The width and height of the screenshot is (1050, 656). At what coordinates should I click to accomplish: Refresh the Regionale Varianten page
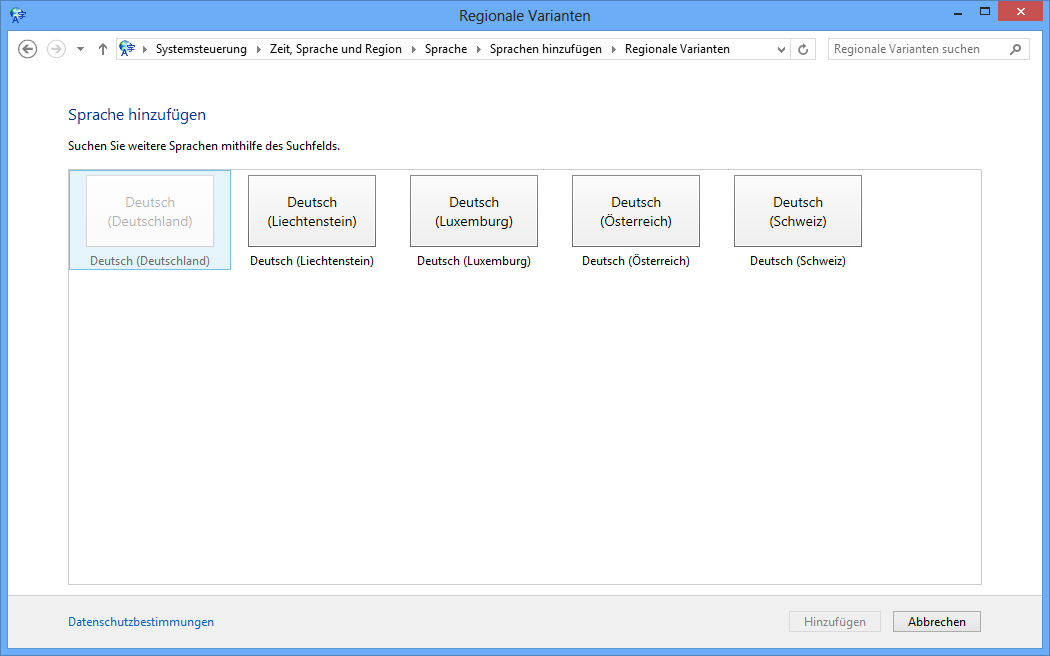coord(803,49)
